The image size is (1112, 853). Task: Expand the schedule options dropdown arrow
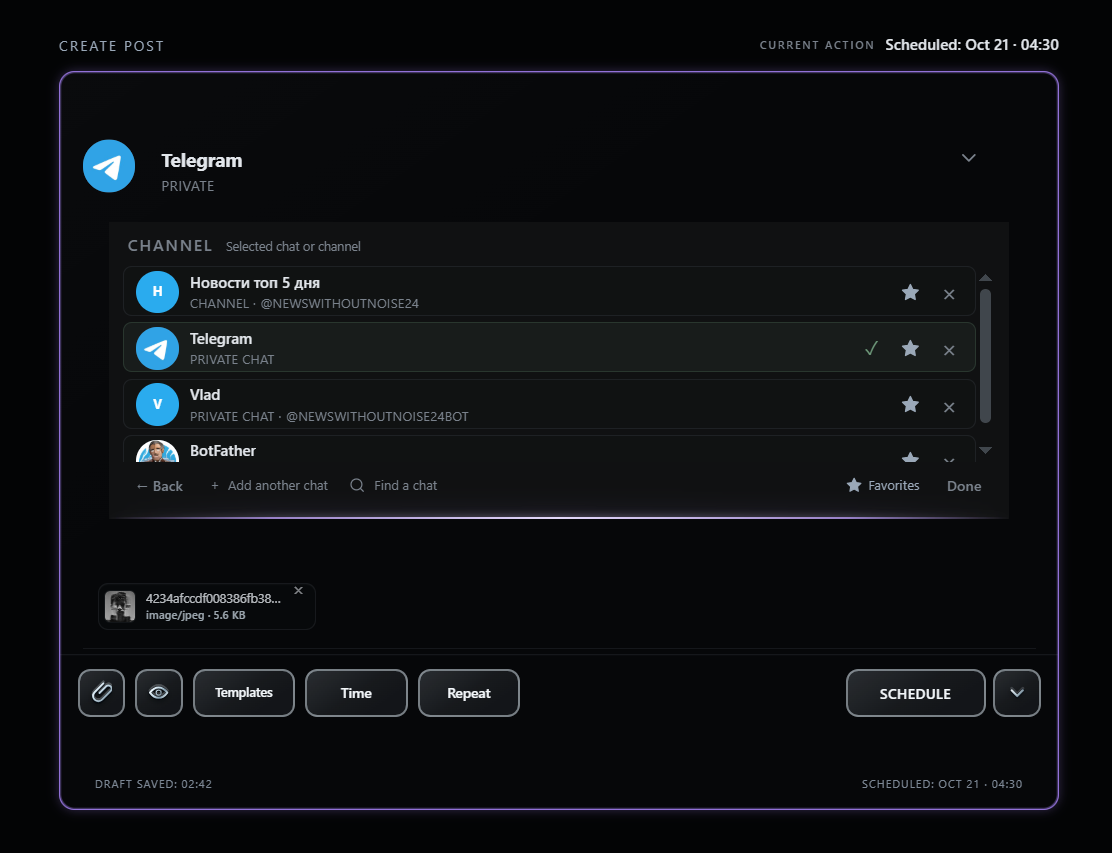[1017, 693]
